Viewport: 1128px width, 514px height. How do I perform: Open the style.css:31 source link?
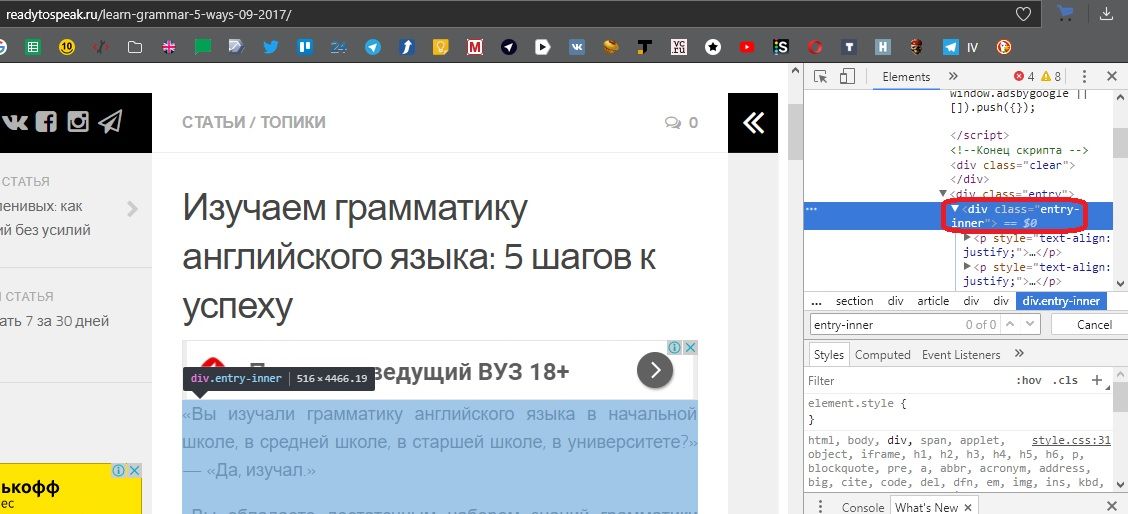[x=1071, y=440]
